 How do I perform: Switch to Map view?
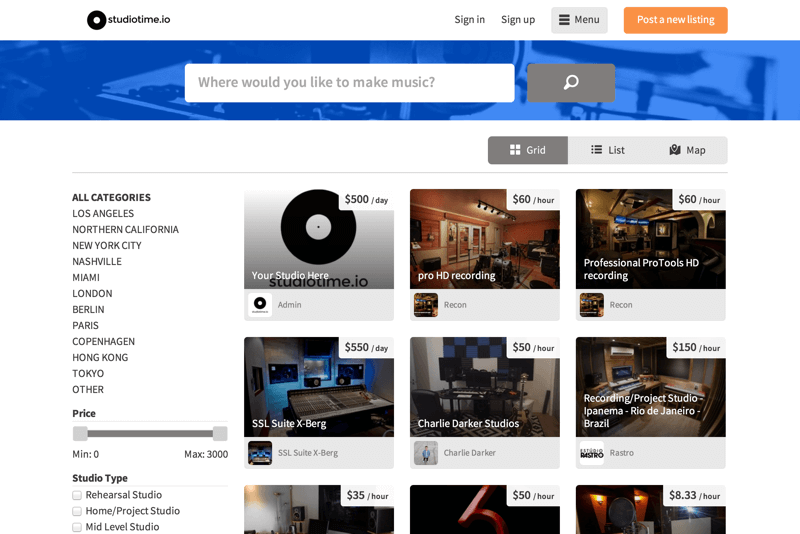687,150
